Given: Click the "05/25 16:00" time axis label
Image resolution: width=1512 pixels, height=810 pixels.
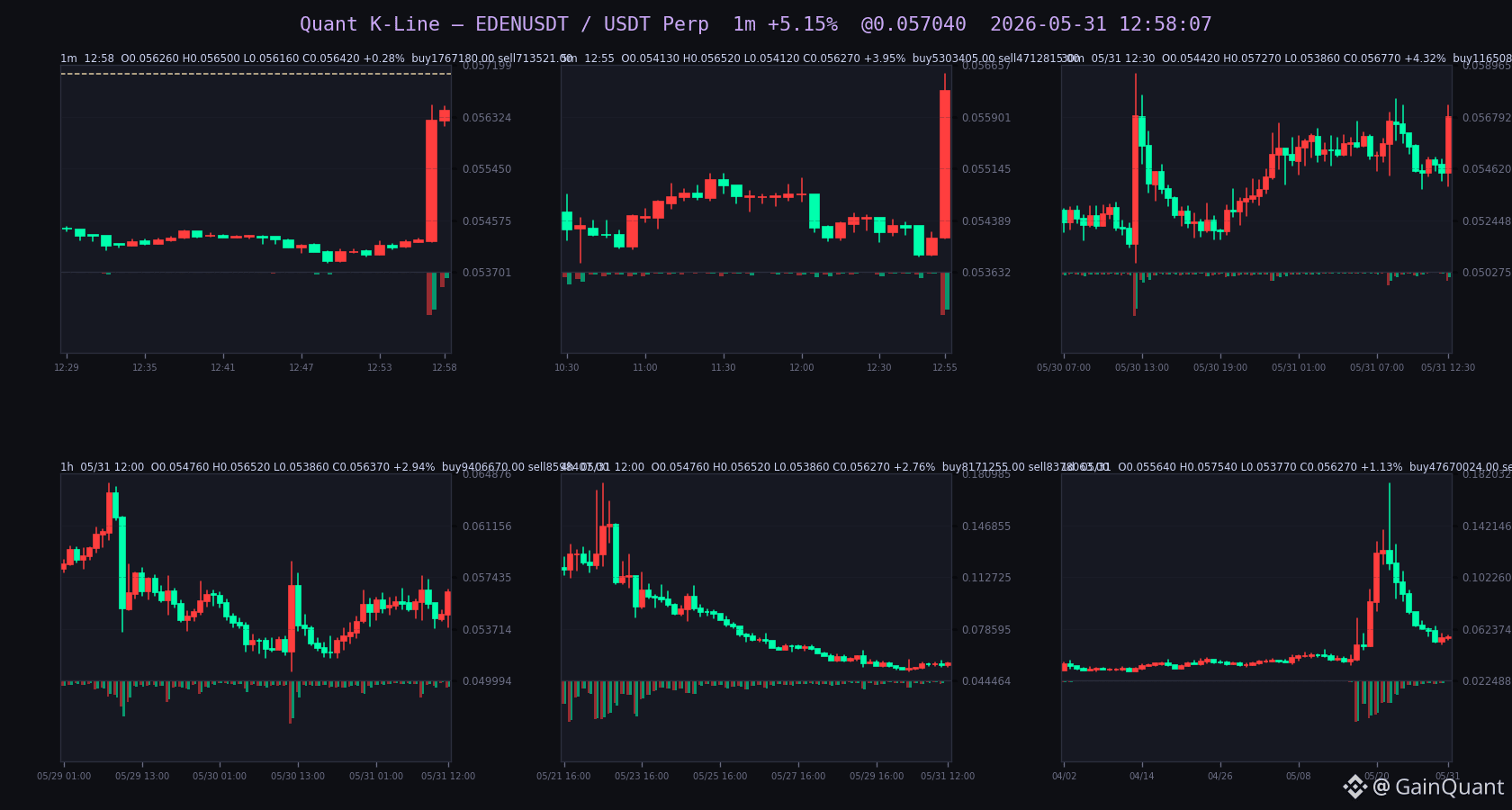Looking at the screenshot, I should [720, 776].
